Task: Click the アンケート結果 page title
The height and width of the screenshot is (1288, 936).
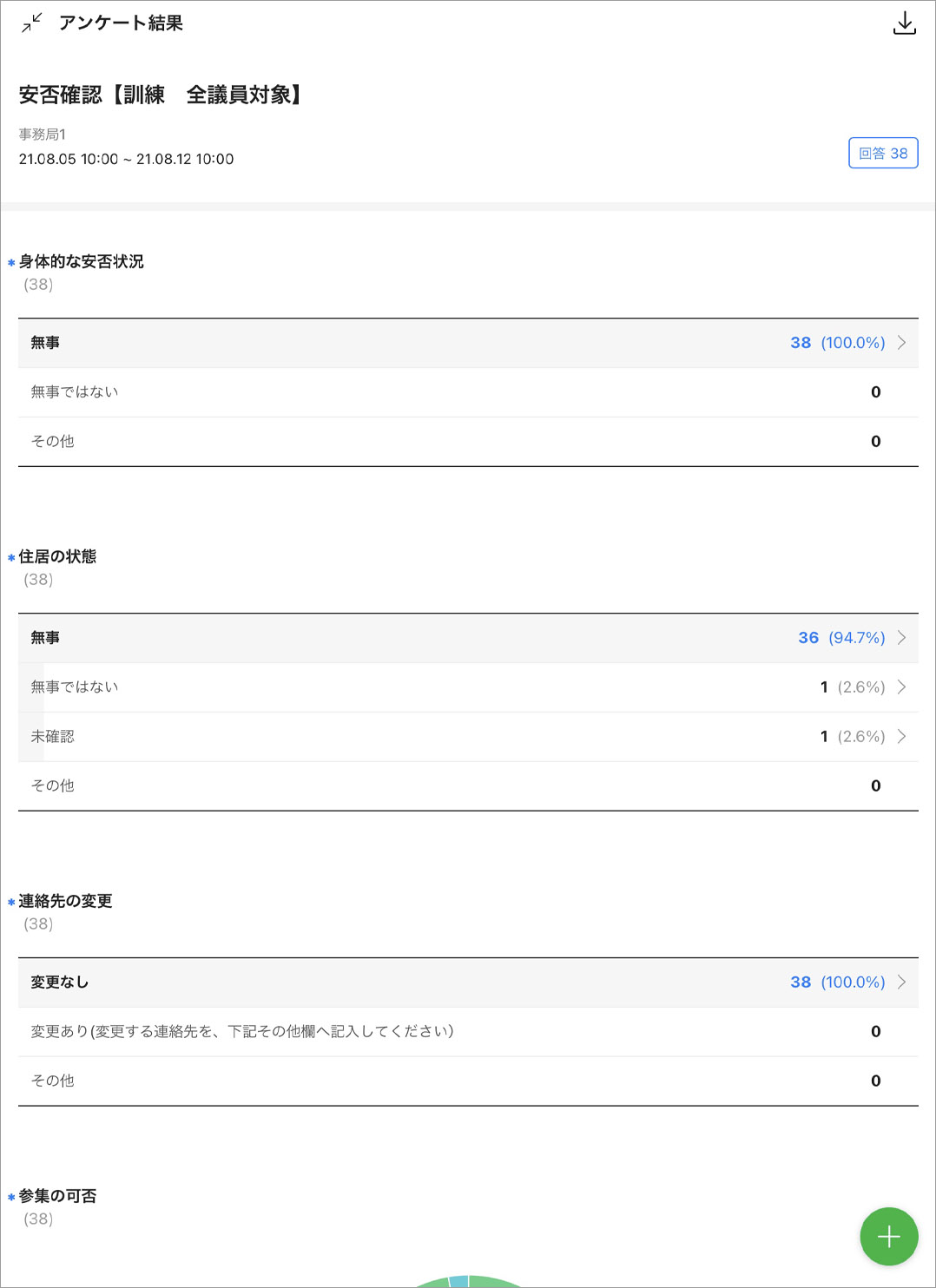Action: click(x=121, y=23)
